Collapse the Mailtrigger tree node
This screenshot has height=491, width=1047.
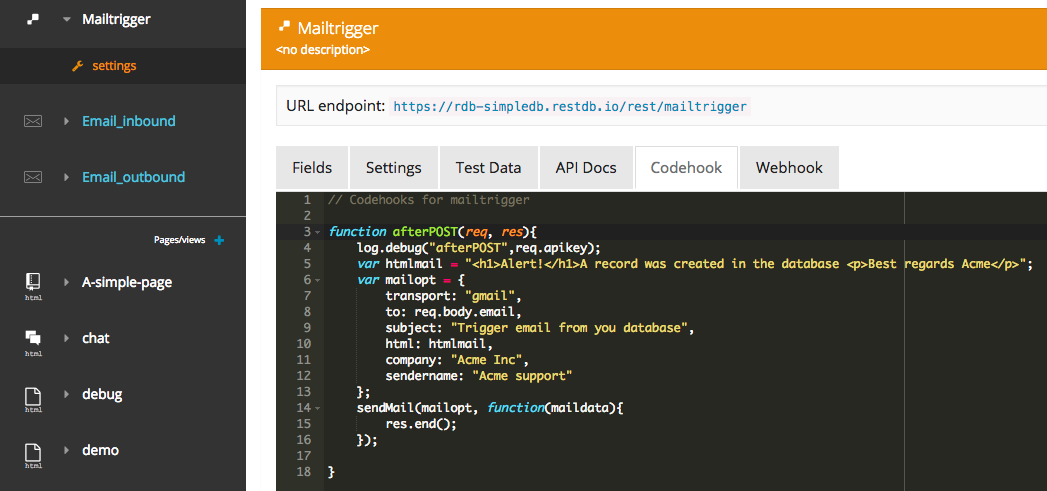coord(67,19)
